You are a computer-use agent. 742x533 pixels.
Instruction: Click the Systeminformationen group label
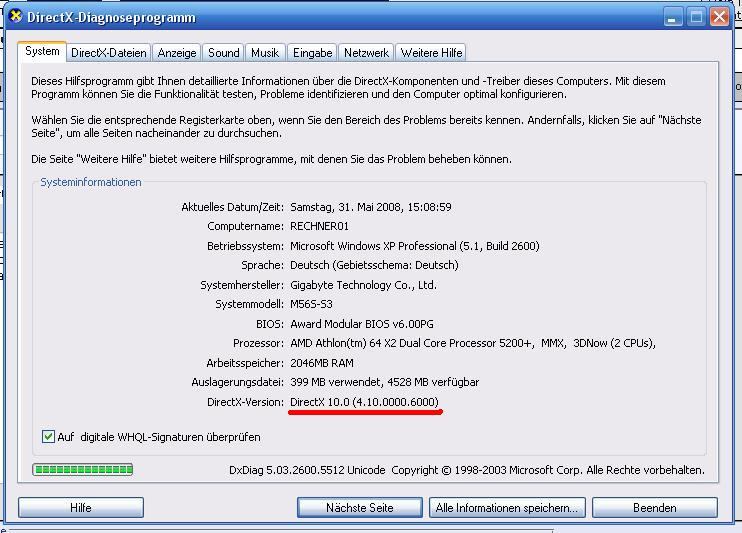91,182
